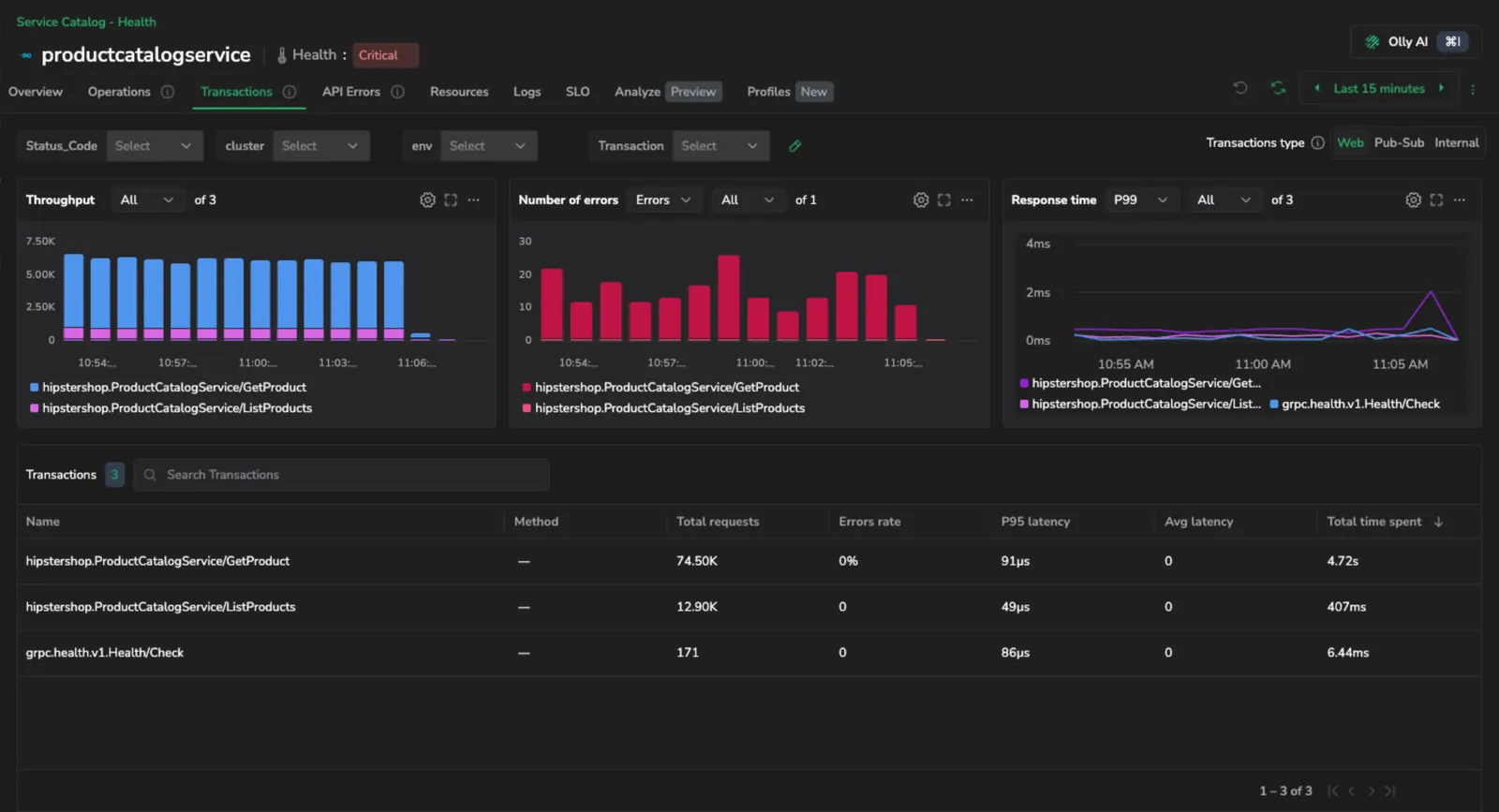Toggle ListProducts series in Throughput legend

click(171, 408)
